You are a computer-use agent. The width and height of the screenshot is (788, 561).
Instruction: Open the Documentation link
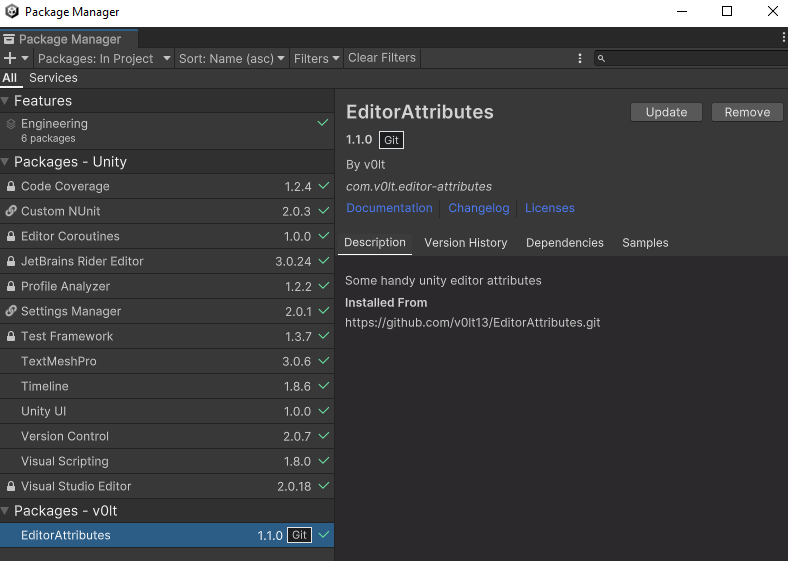(389, 208)
